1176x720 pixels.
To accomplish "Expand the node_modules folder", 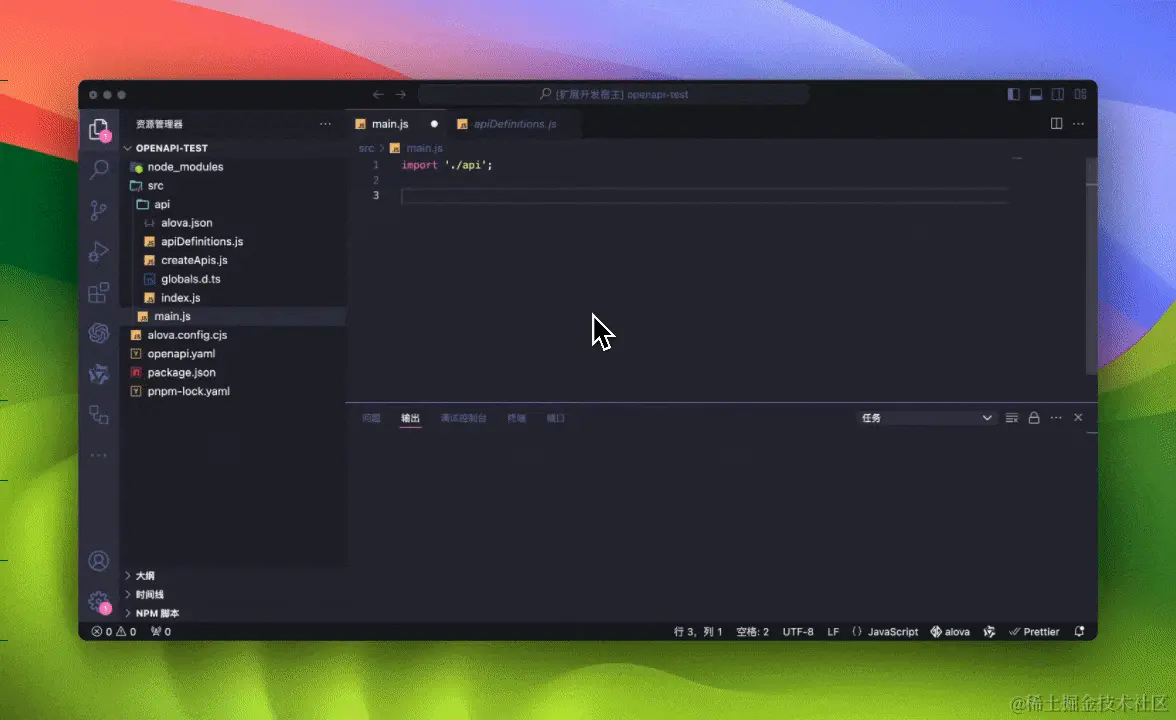I will 185,166.
